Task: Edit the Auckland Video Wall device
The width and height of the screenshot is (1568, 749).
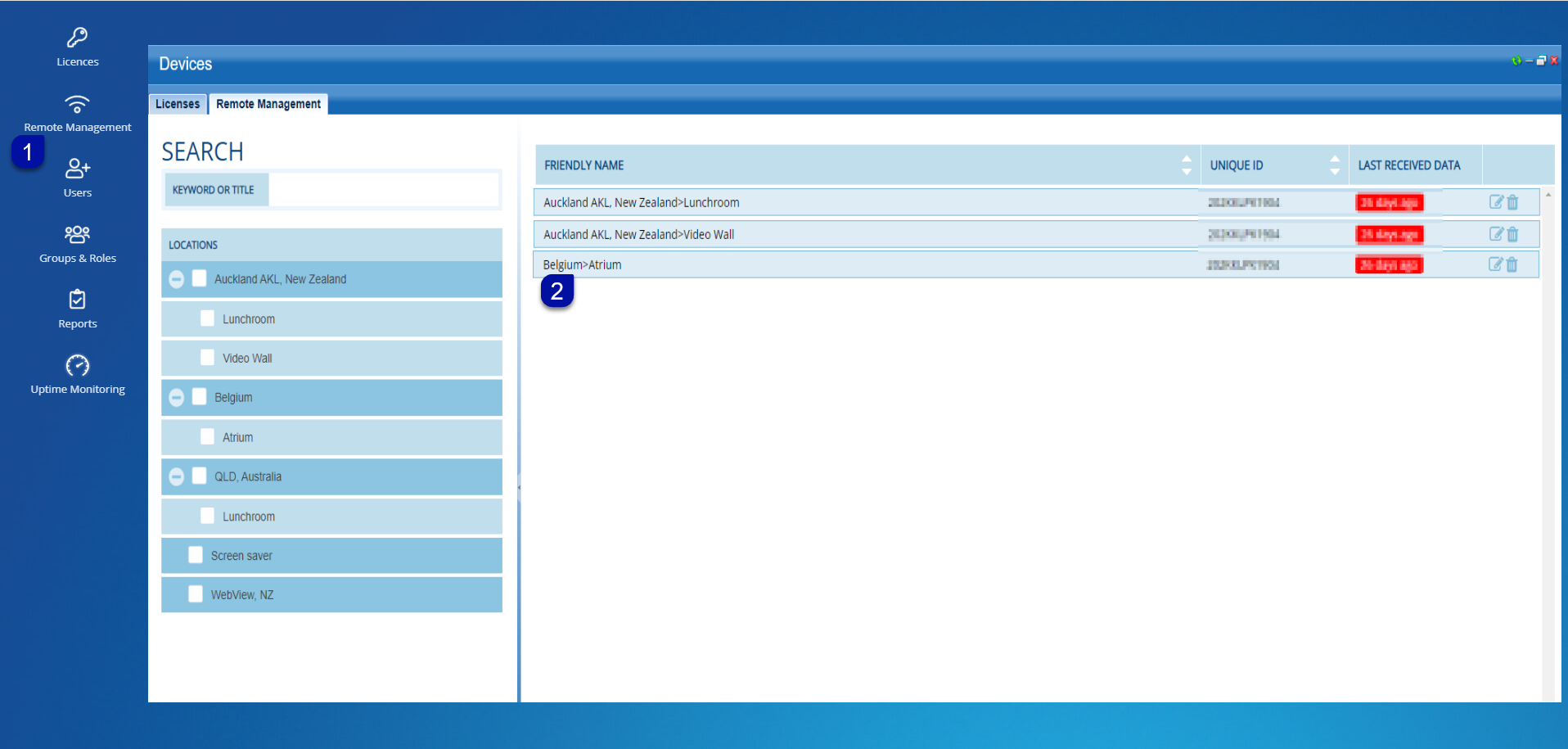Action: pyautogui.click(x=1496, y=234)
